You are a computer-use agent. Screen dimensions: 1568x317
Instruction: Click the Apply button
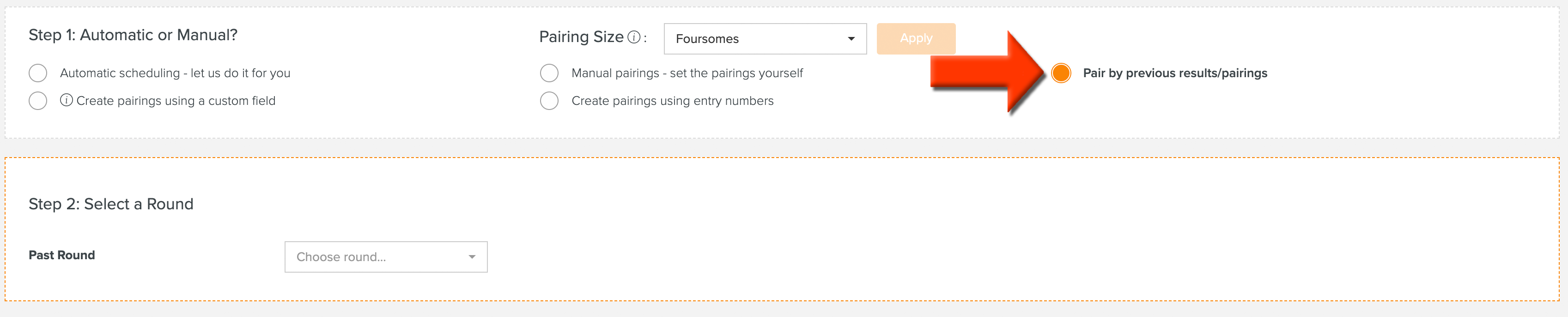coord(916,38)
